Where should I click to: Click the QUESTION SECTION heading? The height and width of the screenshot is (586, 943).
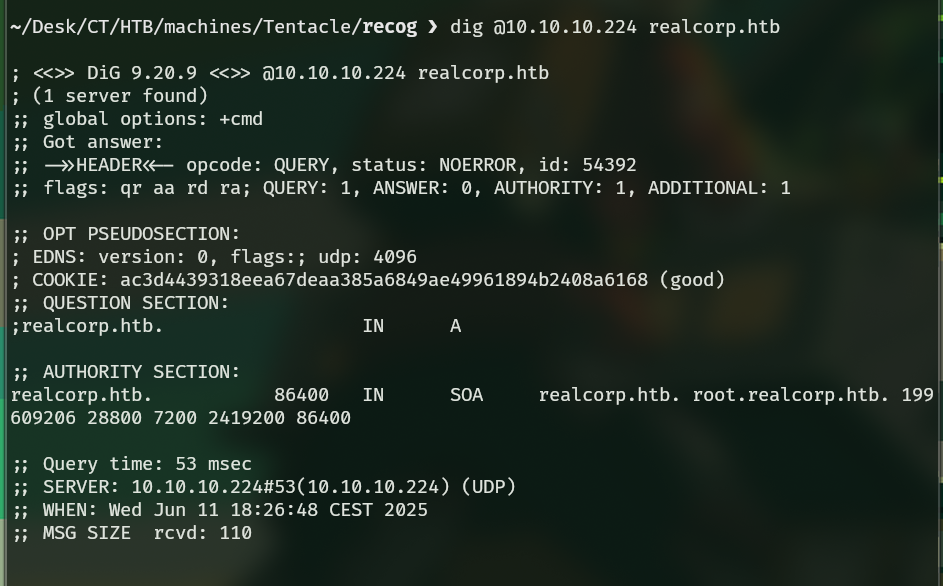136,303
